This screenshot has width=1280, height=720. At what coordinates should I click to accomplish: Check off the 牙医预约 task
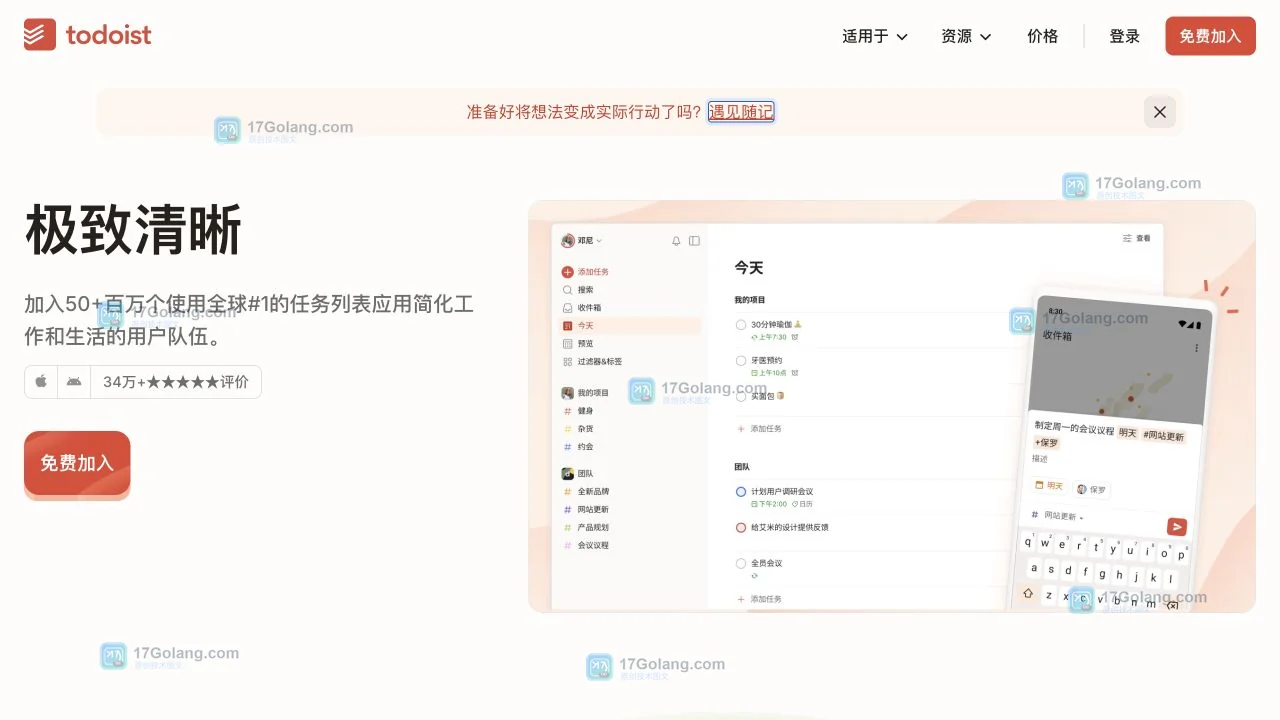[741, 361]
